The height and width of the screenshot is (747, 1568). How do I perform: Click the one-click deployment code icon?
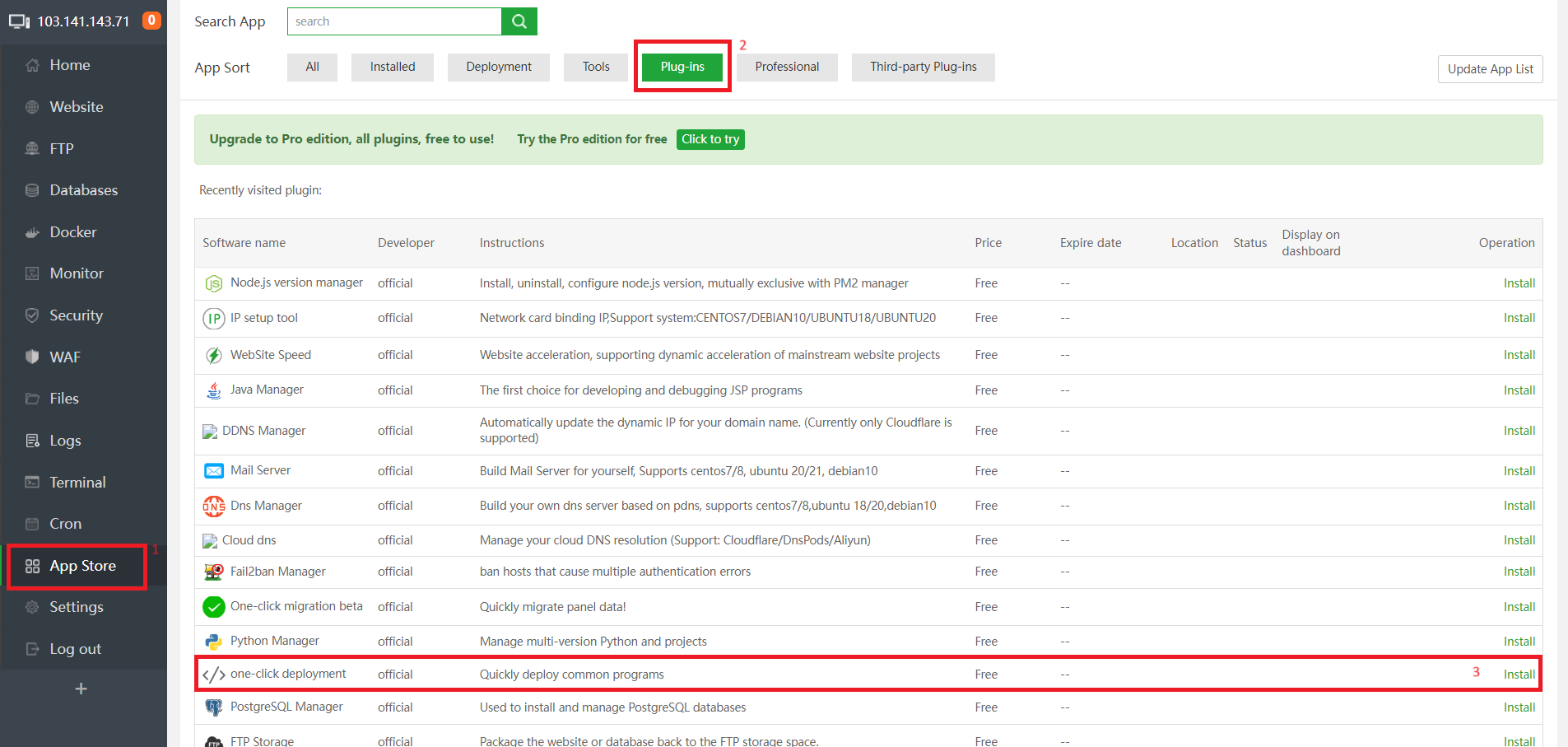[213, 675]
